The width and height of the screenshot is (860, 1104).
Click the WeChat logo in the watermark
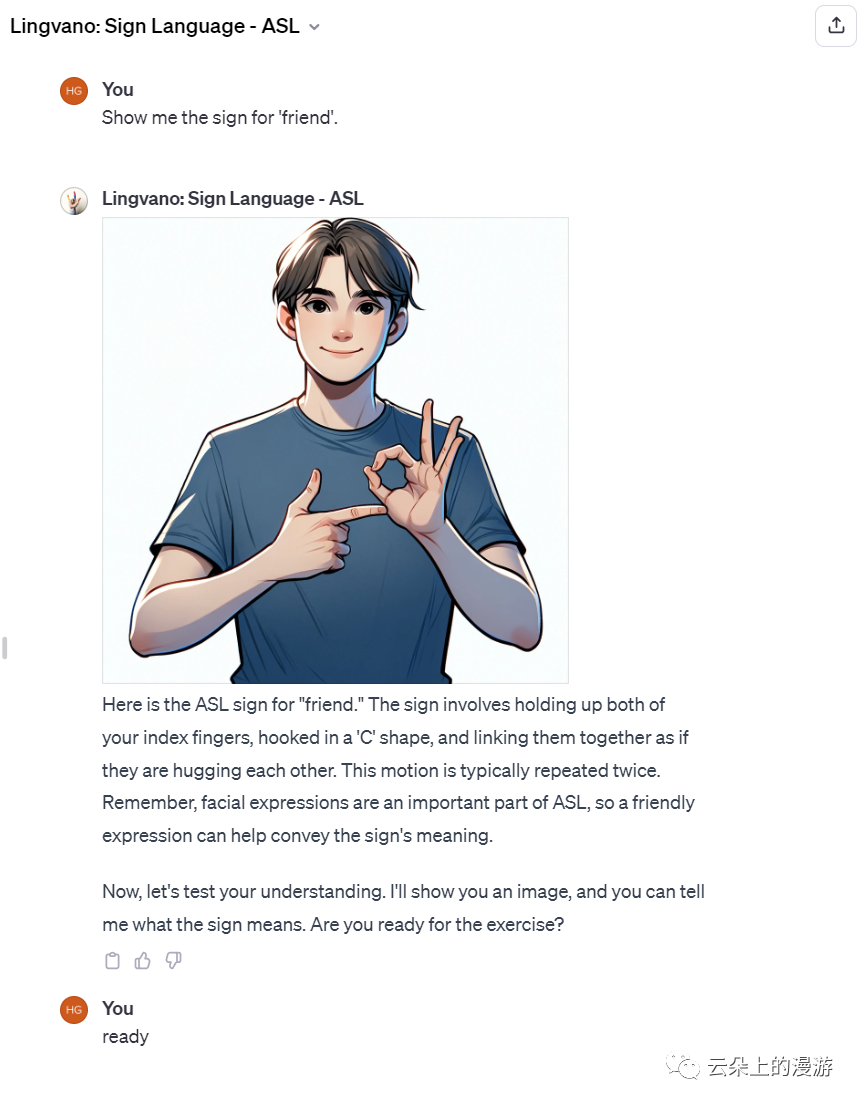point(683,1066)
